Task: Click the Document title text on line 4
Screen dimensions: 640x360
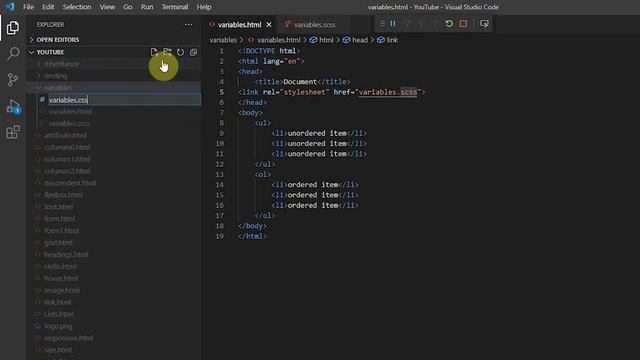Action: pos(300,82)
